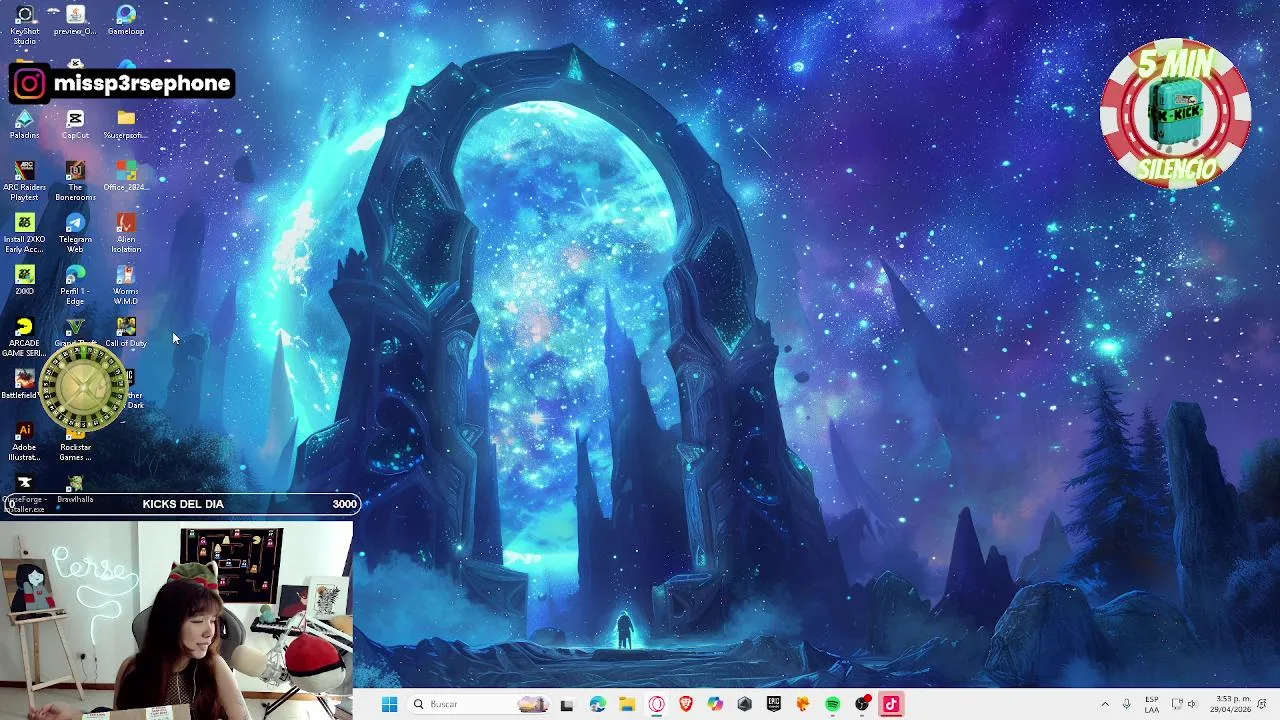Expand the hidden system tray icons chevron

pyautogui.click(x=1105, y=704)
